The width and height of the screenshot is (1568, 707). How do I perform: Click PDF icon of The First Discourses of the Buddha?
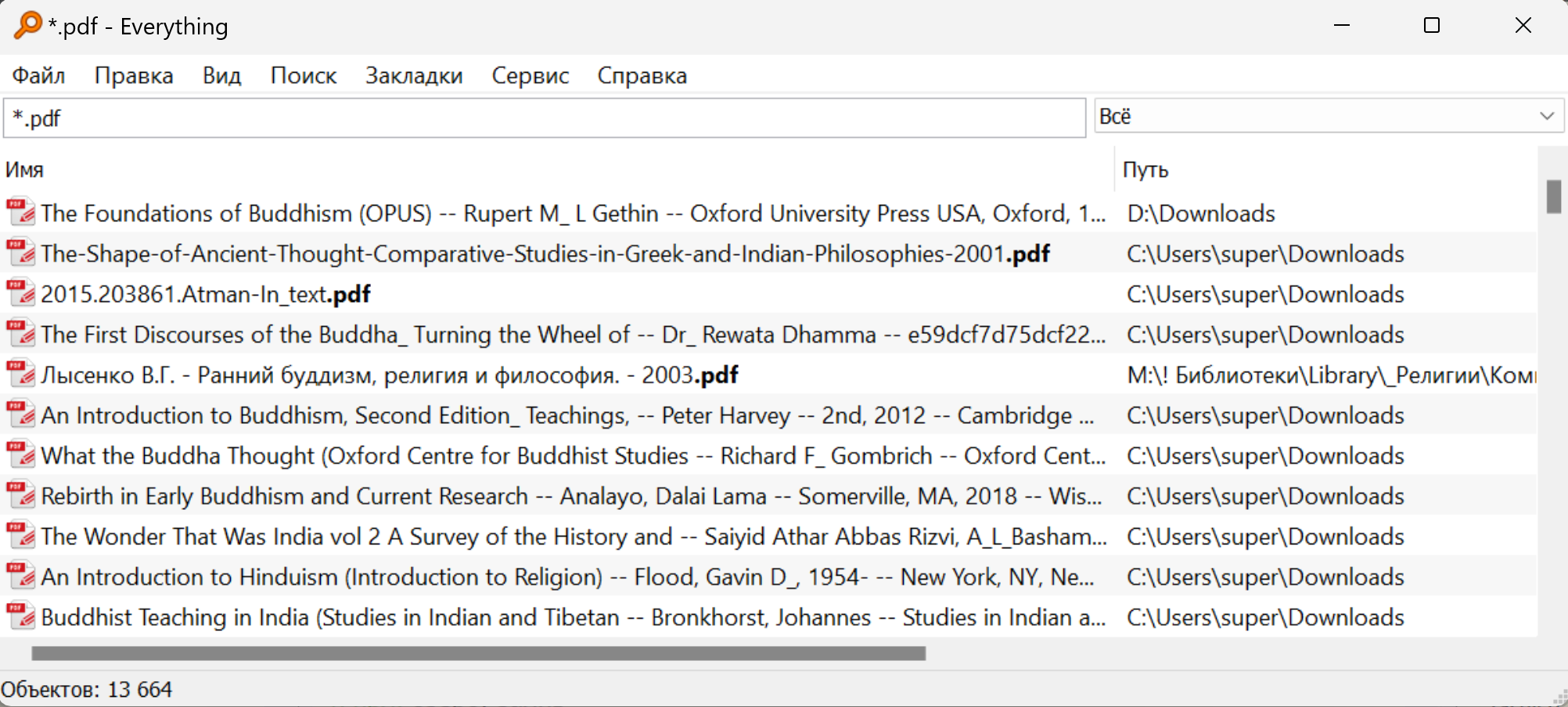pyautogui.click(x=21, y=334)
